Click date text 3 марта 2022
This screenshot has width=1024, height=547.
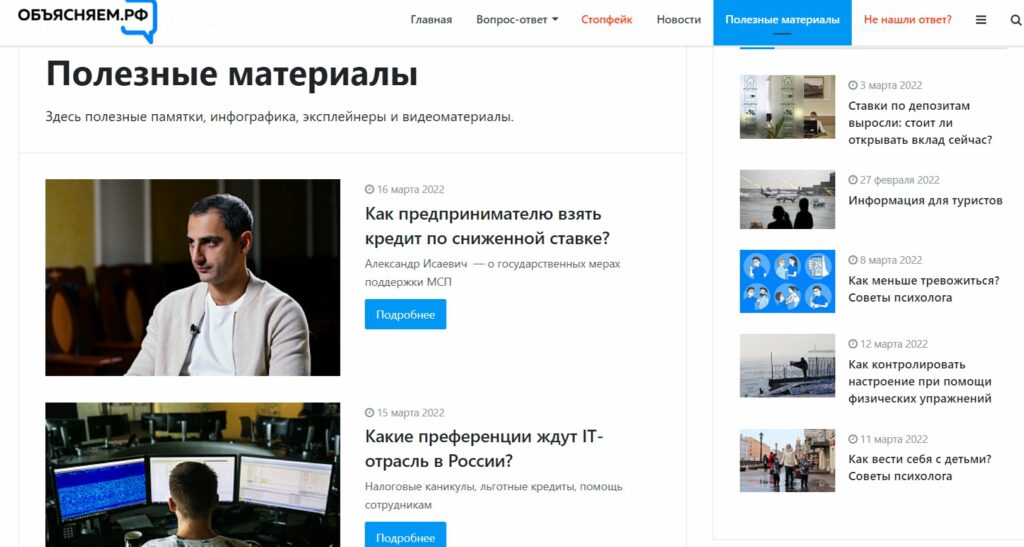pos(891,85)
